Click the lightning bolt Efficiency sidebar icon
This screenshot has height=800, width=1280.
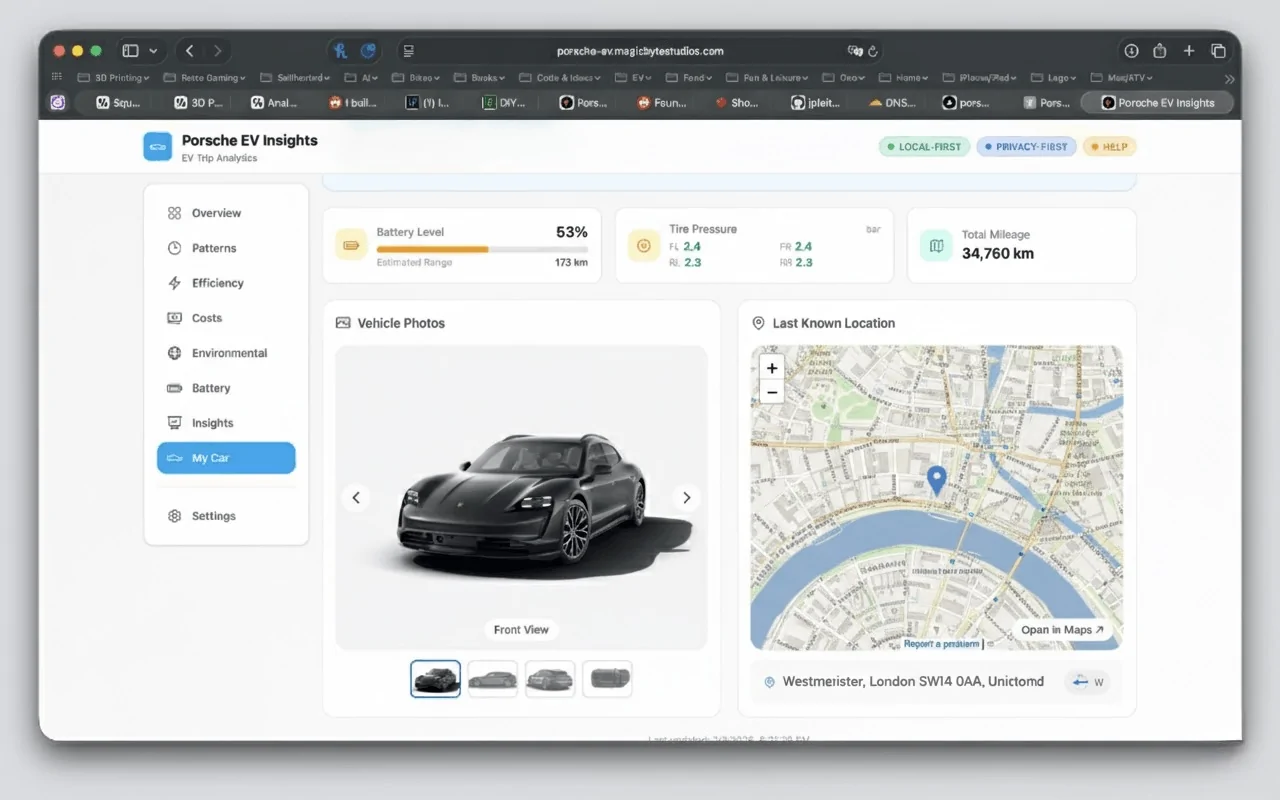[174, 283]
